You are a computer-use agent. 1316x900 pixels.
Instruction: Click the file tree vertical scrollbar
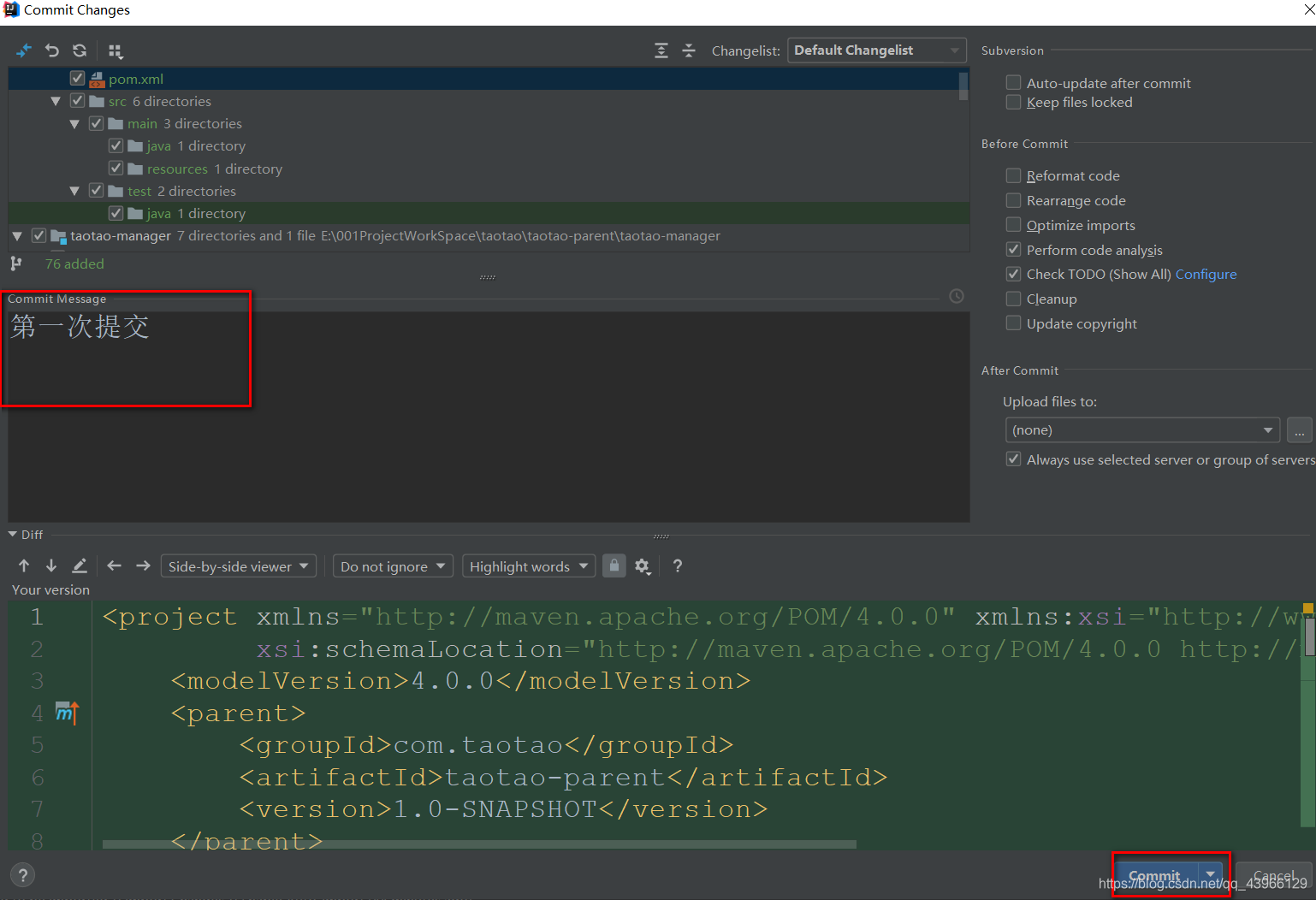(963, 86)
